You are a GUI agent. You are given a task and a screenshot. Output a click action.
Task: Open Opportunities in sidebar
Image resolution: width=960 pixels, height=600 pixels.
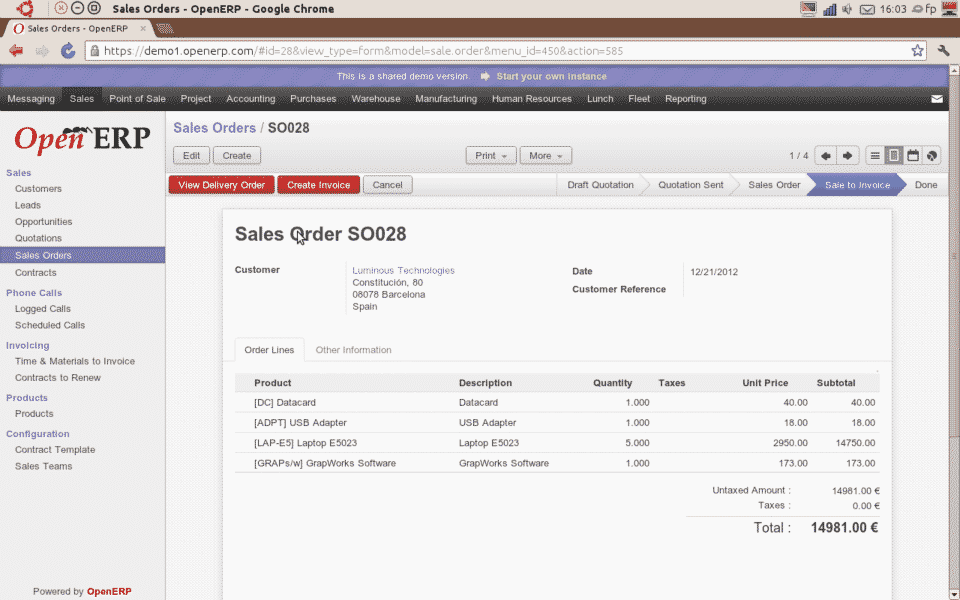coord(43,222)
